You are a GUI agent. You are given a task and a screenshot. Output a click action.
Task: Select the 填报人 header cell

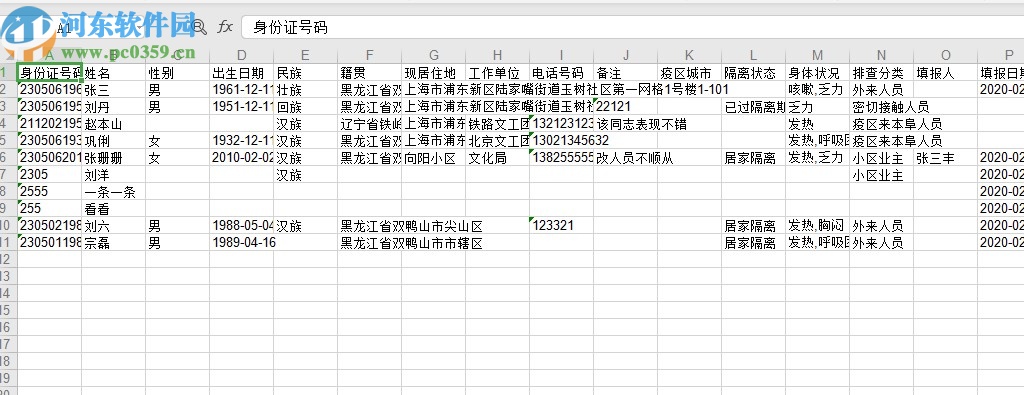click(946, 72)
